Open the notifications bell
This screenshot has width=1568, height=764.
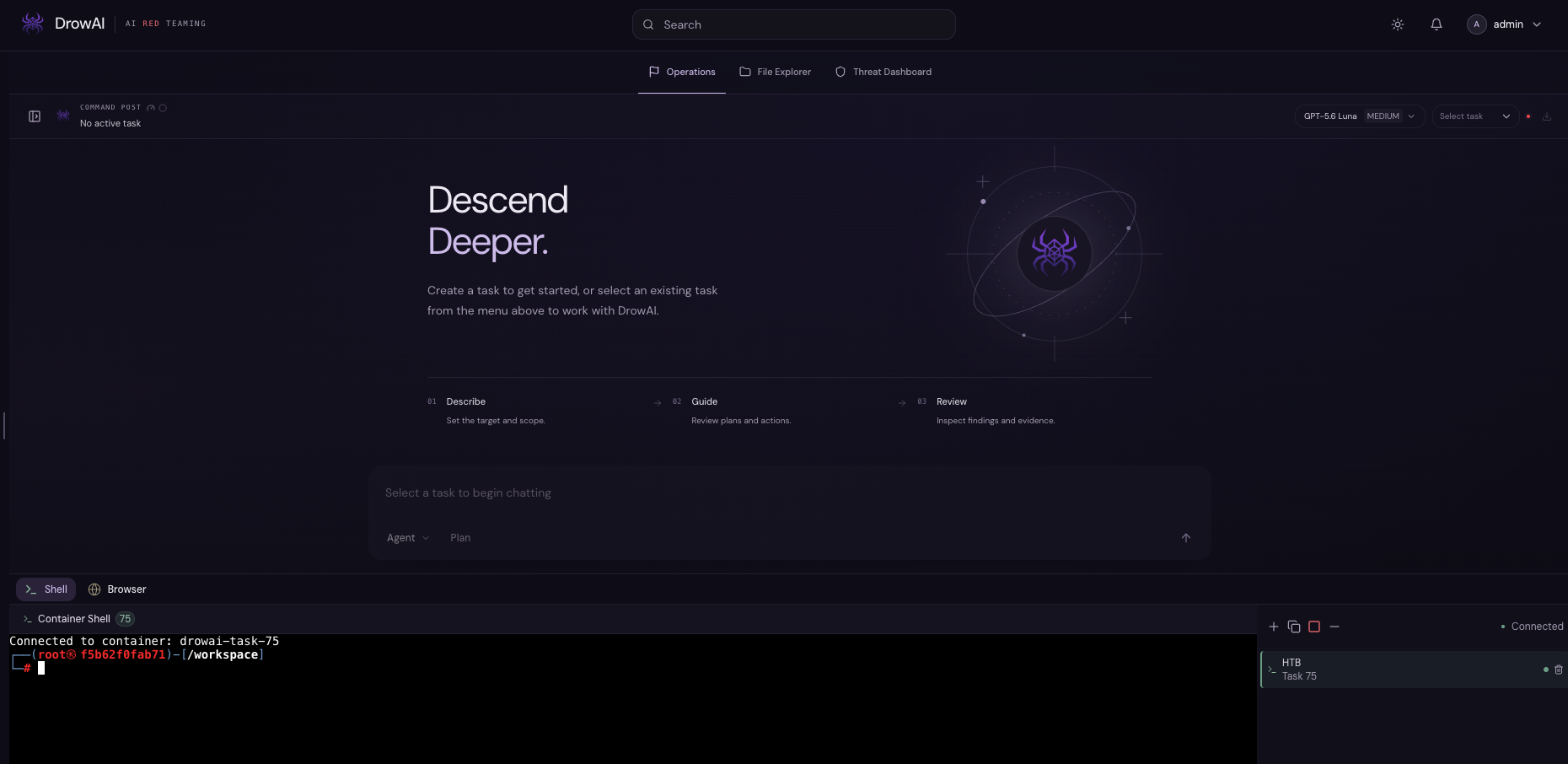1436,24
